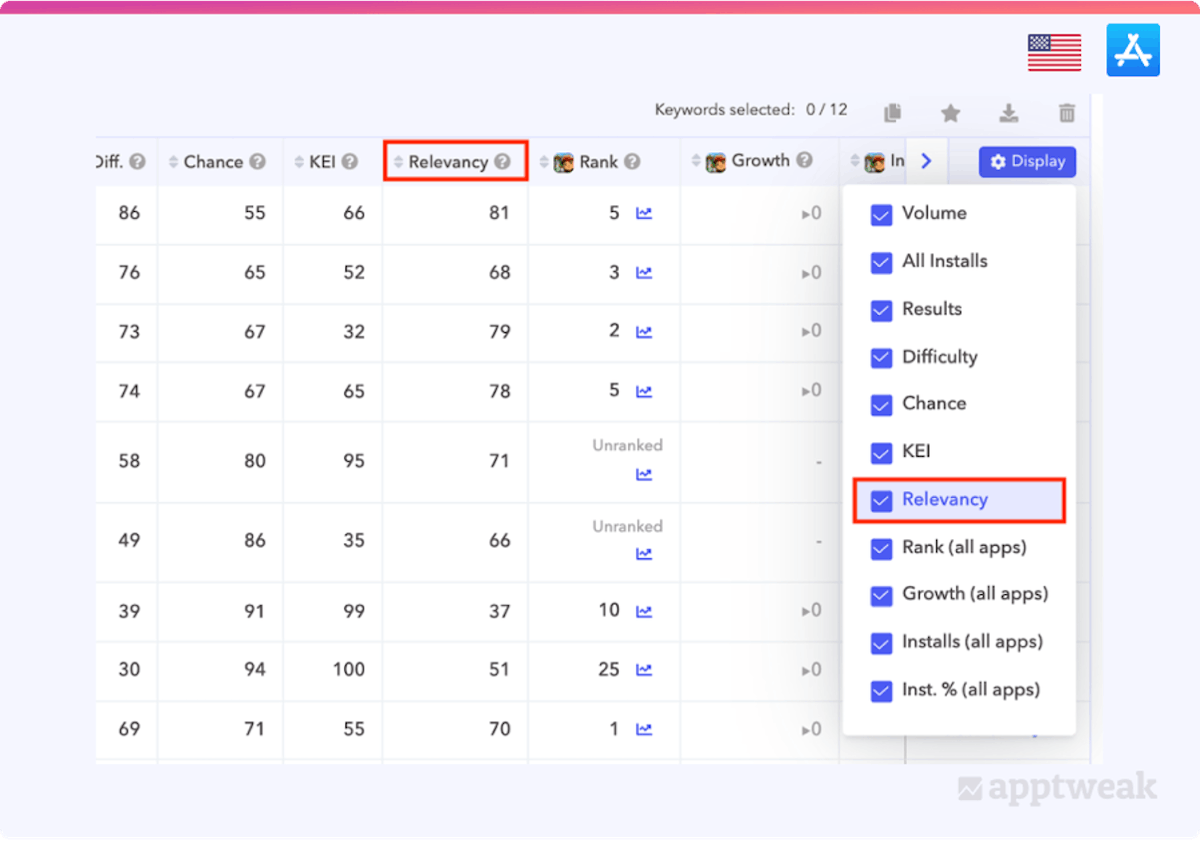1200x841 pixels.
Task: Click the copy keywords icon
Action: pos(893,113)
